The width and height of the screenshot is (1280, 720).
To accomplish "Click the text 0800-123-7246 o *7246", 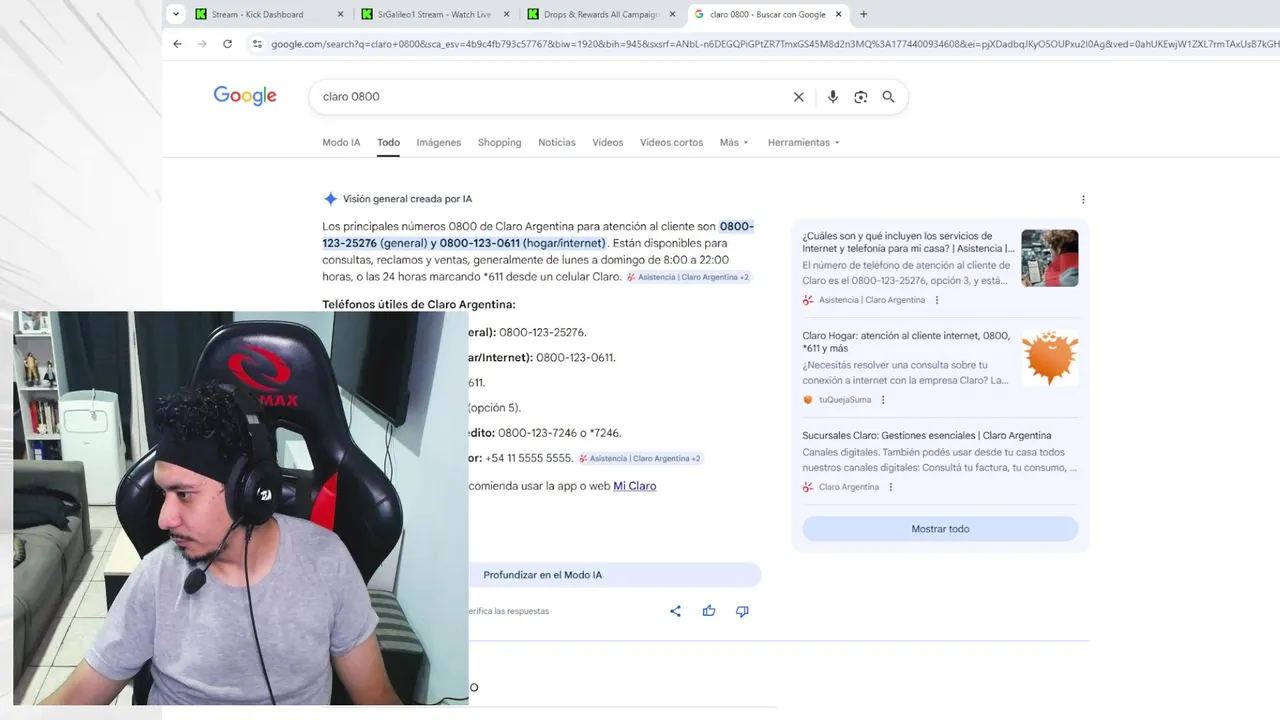I will [559, 433].
